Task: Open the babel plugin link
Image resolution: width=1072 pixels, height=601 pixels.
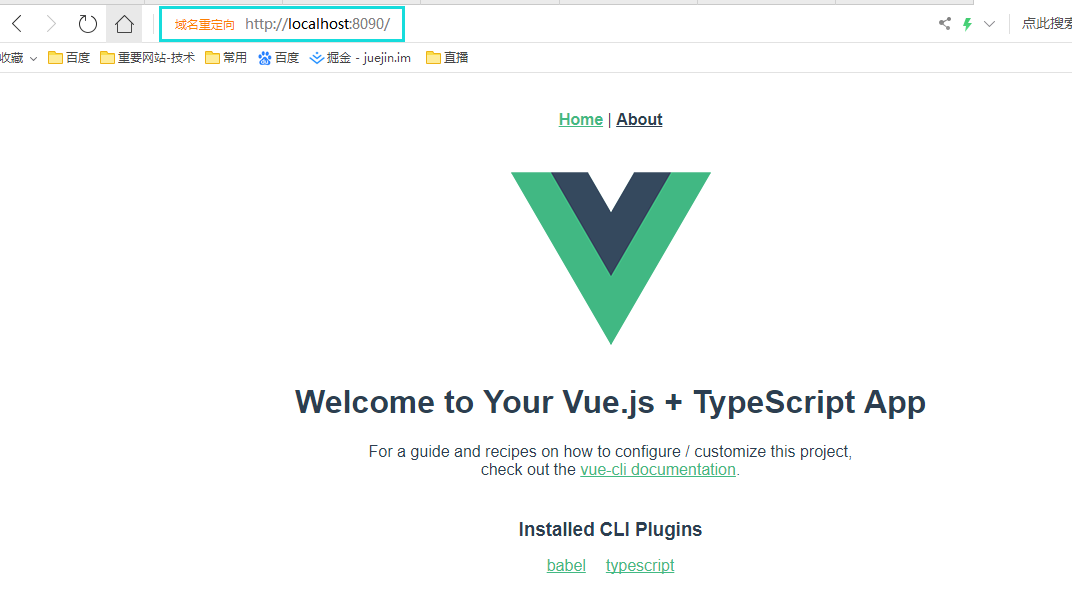Action: 566,565
